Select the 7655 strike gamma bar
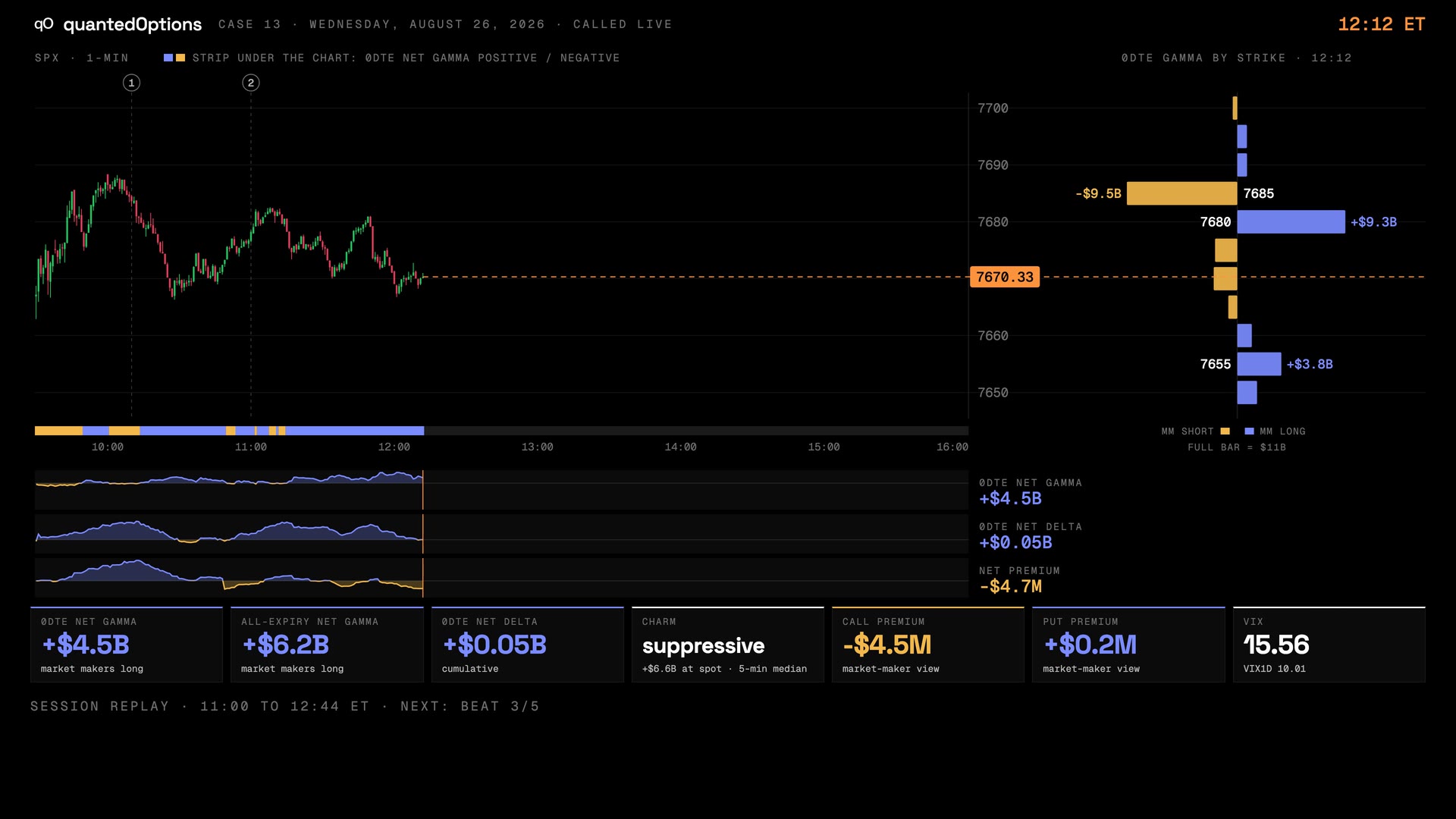The width and height of the screenshot is (1456, 819). coord(1259,364)
